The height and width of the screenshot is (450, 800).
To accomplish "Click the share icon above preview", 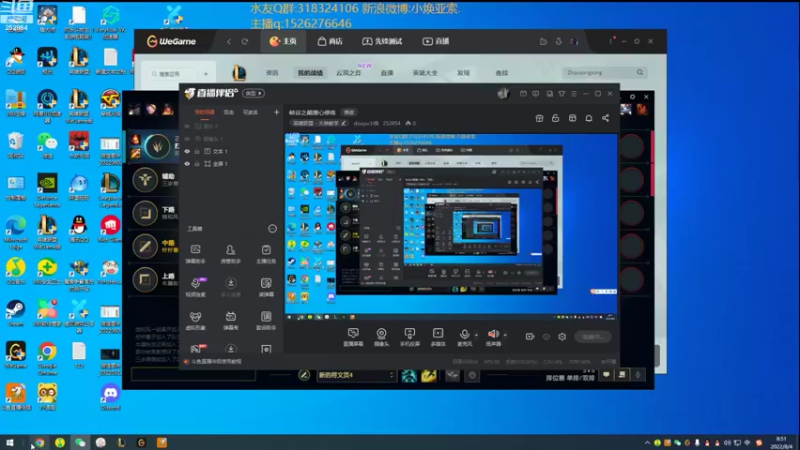I will point(606,118).
